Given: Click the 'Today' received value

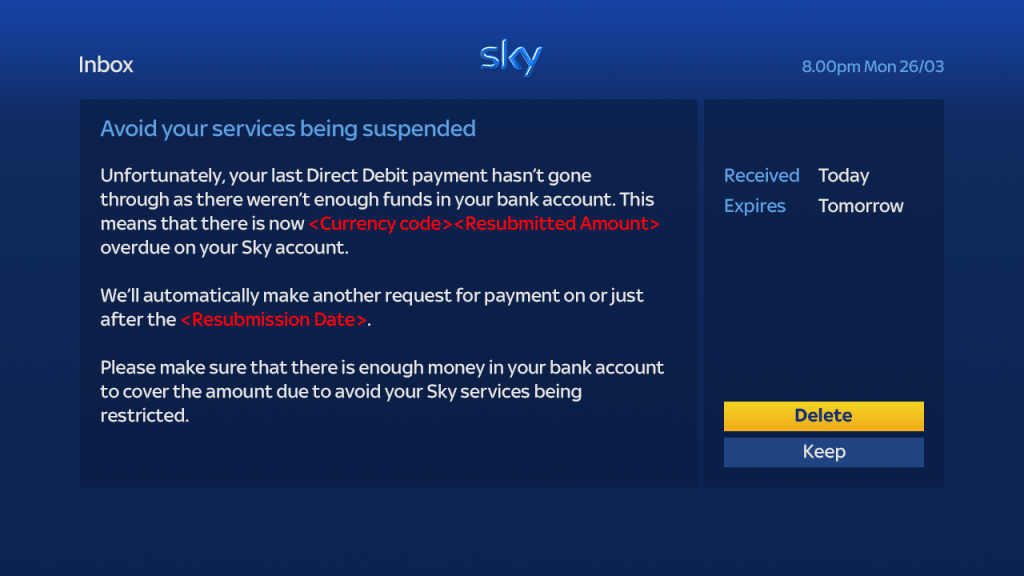Looking at the screenshot, I should pyautogui.click(x=843, y=176).
